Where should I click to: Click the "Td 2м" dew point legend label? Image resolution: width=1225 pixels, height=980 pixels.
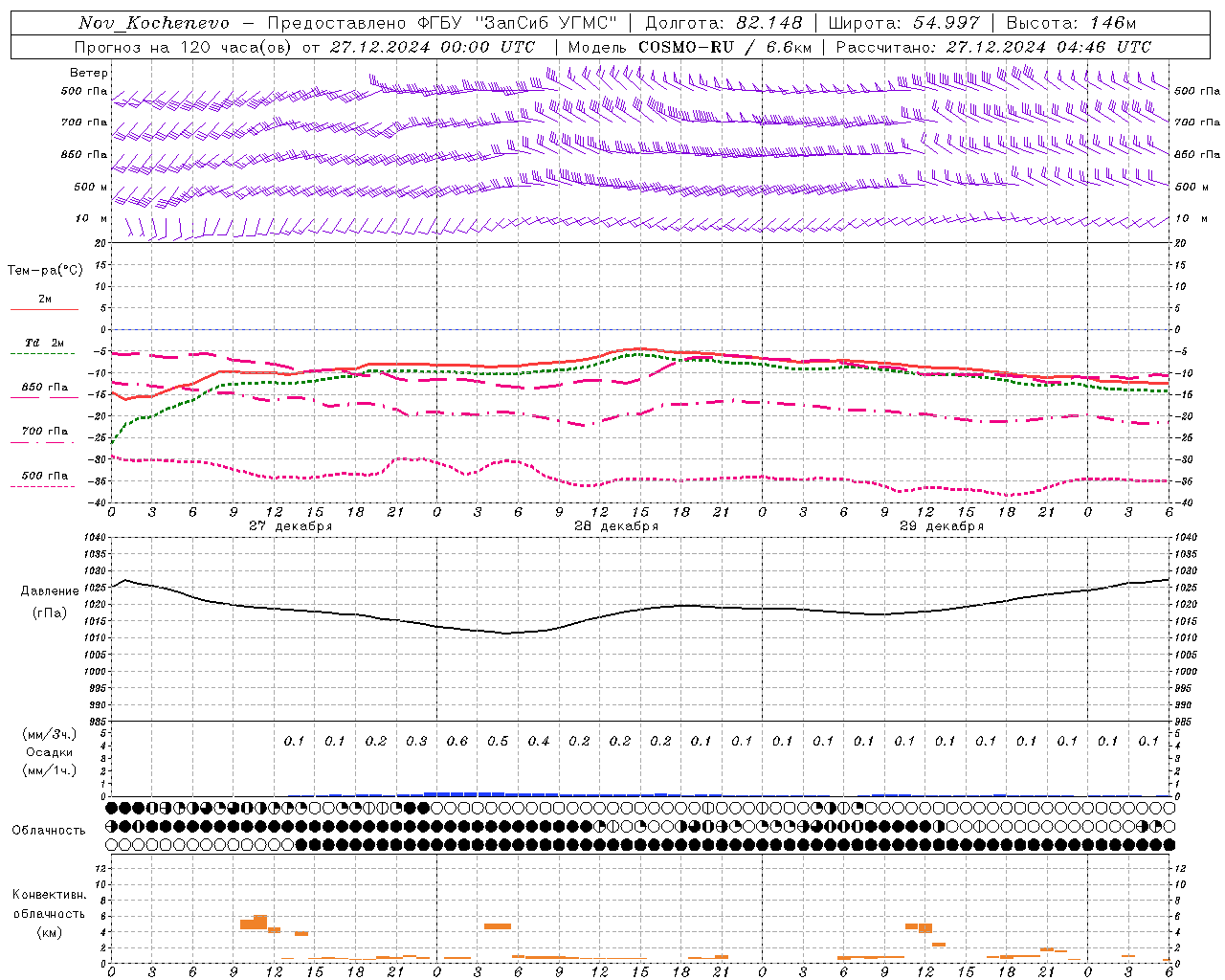(45, 343)
